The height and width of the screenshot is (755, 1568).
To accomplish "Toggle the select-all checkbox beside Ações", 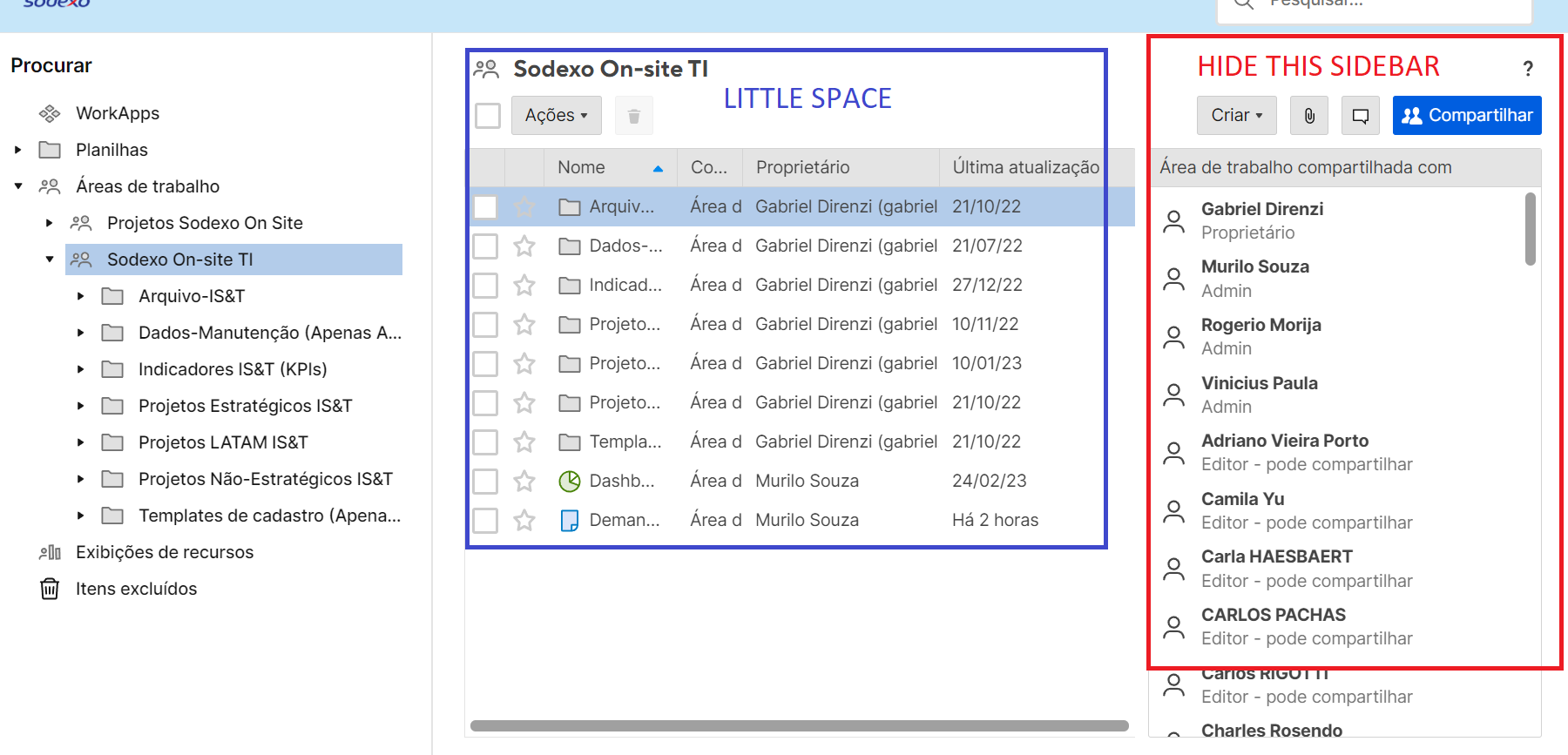I will click(488, 116).
